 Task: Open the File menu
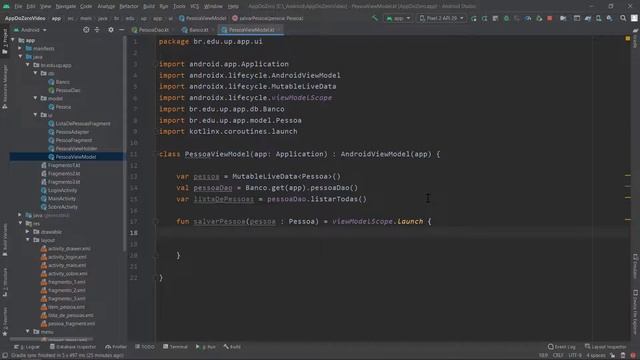tap(18, 6)
